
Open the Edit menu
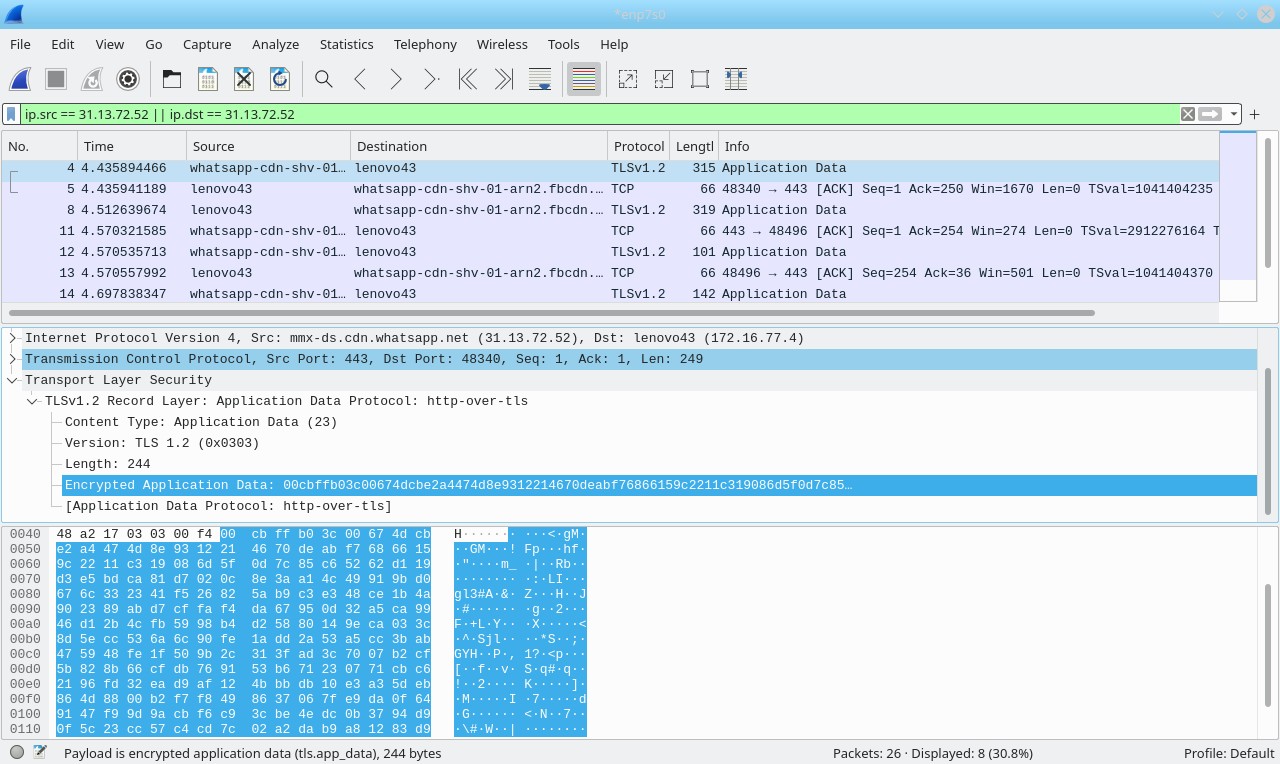(x=63, y=44)
